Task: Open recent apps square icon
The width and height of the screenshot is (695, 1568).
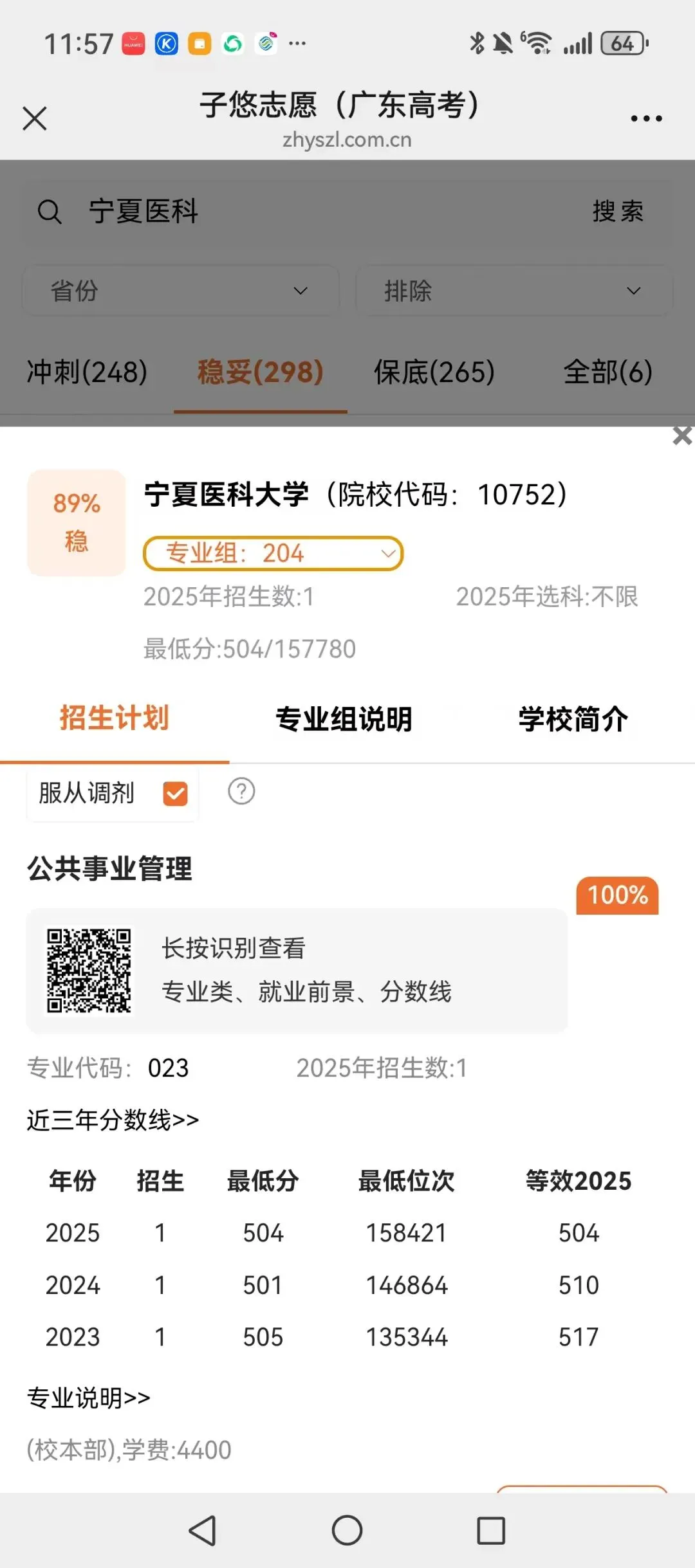Action: click(x=491, y=1530)
